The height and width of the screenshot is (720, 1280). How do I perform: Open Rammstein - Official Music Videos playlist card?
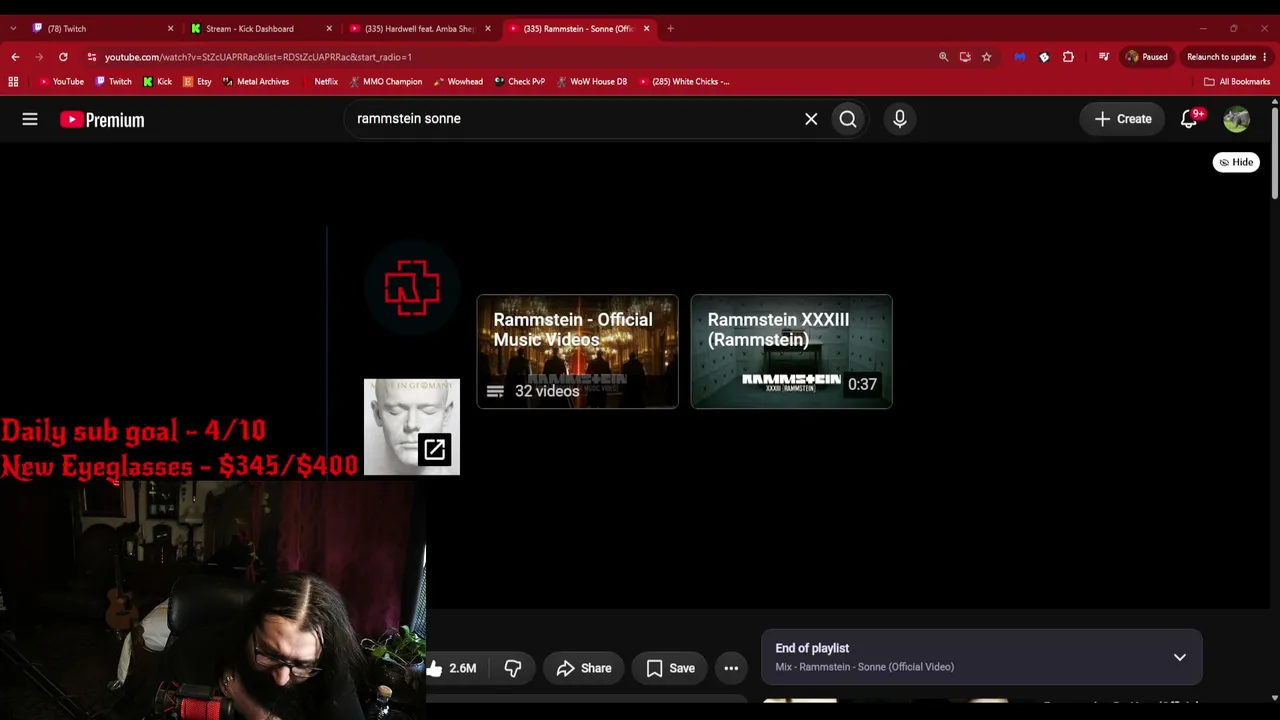pyautogui.click(x=577, y=351)
